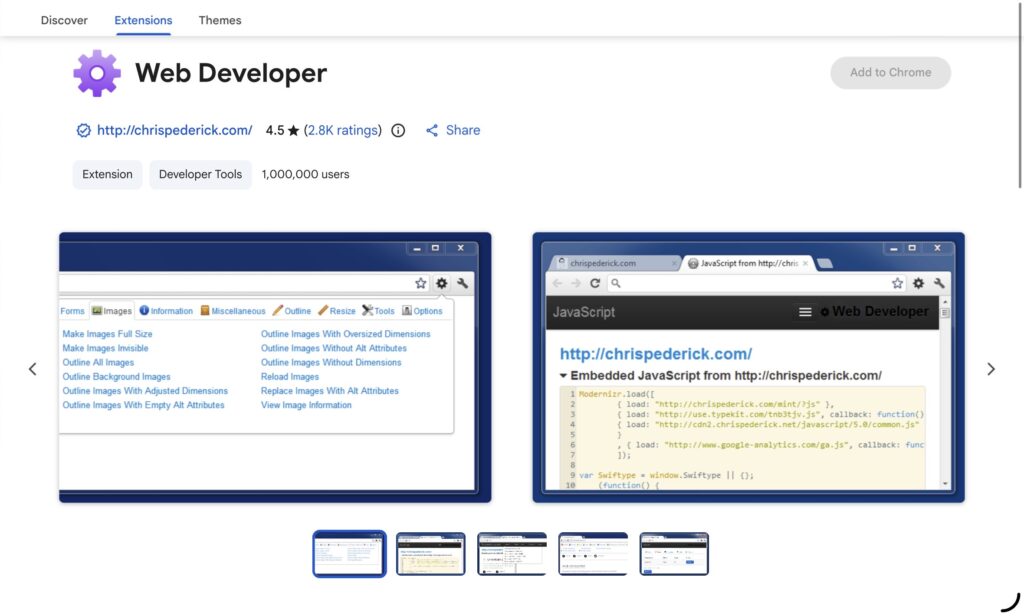Click the page's vertical scrollbar
Viewport: 1024px width, 616px height.
pos(1019,95)
